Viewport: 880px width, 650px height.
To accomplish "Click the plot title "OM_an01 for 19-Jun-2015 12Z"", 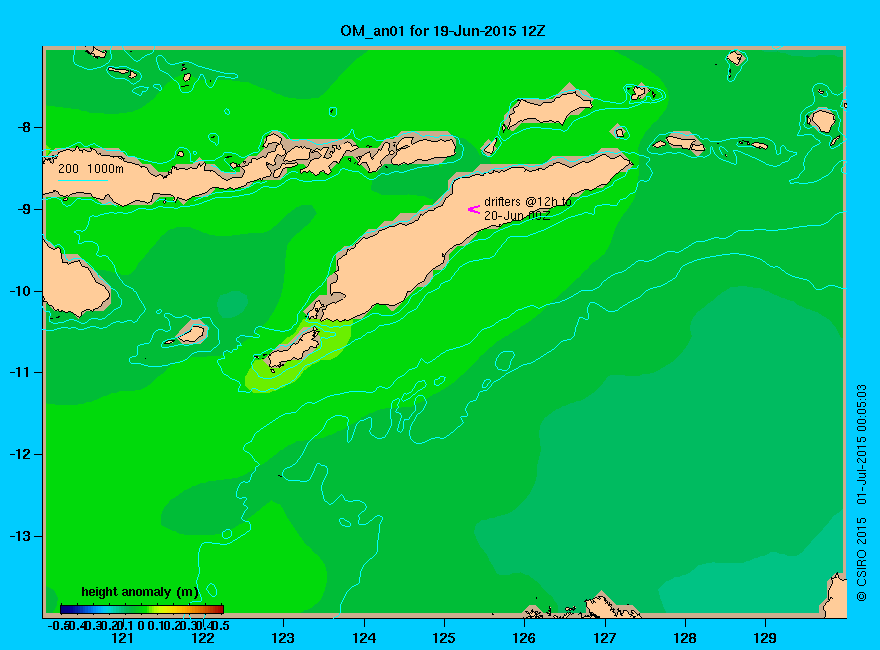I will pos(442,31).
